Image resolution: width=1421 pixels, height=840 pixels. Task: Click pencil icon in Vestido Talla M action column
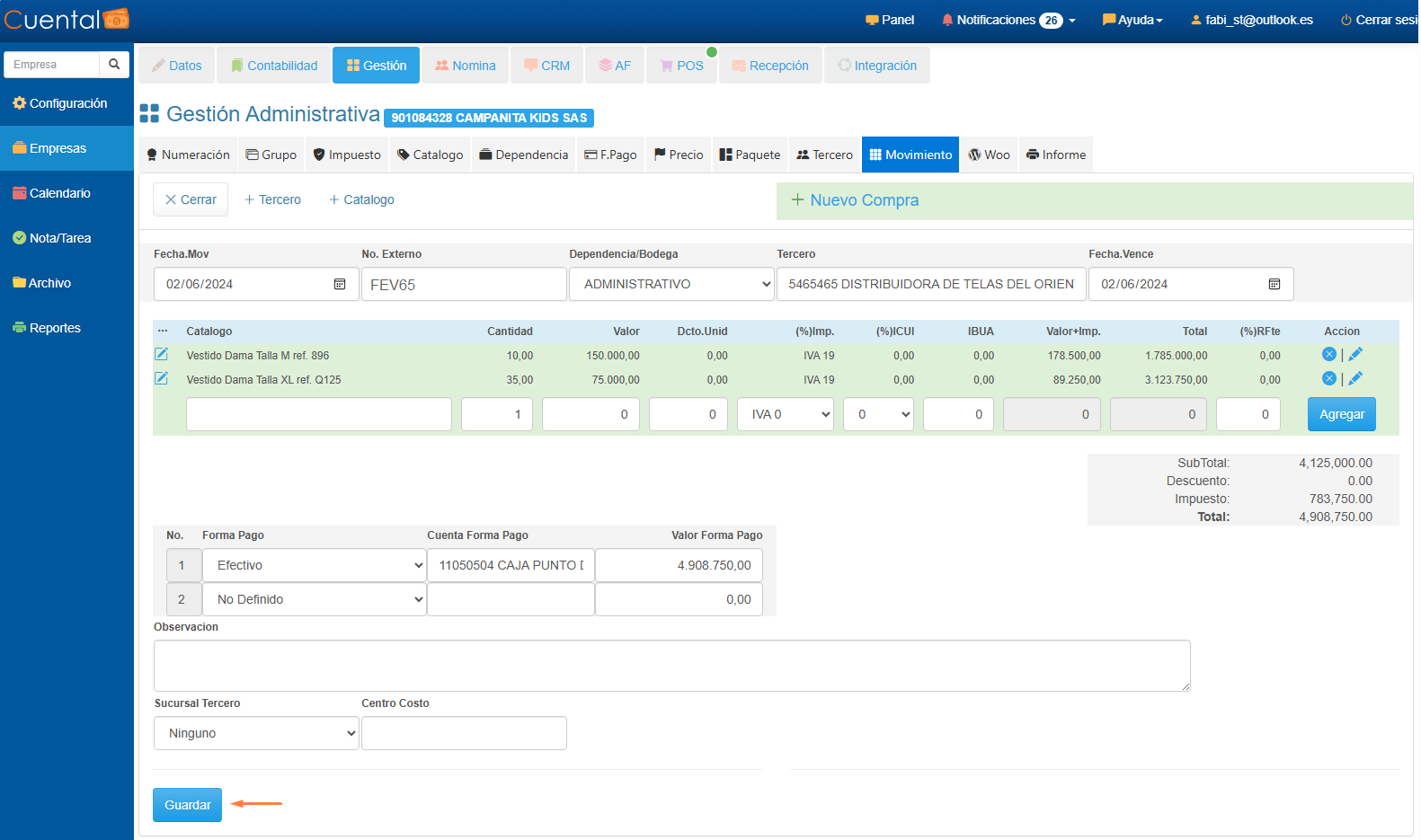click(1355, 355)
